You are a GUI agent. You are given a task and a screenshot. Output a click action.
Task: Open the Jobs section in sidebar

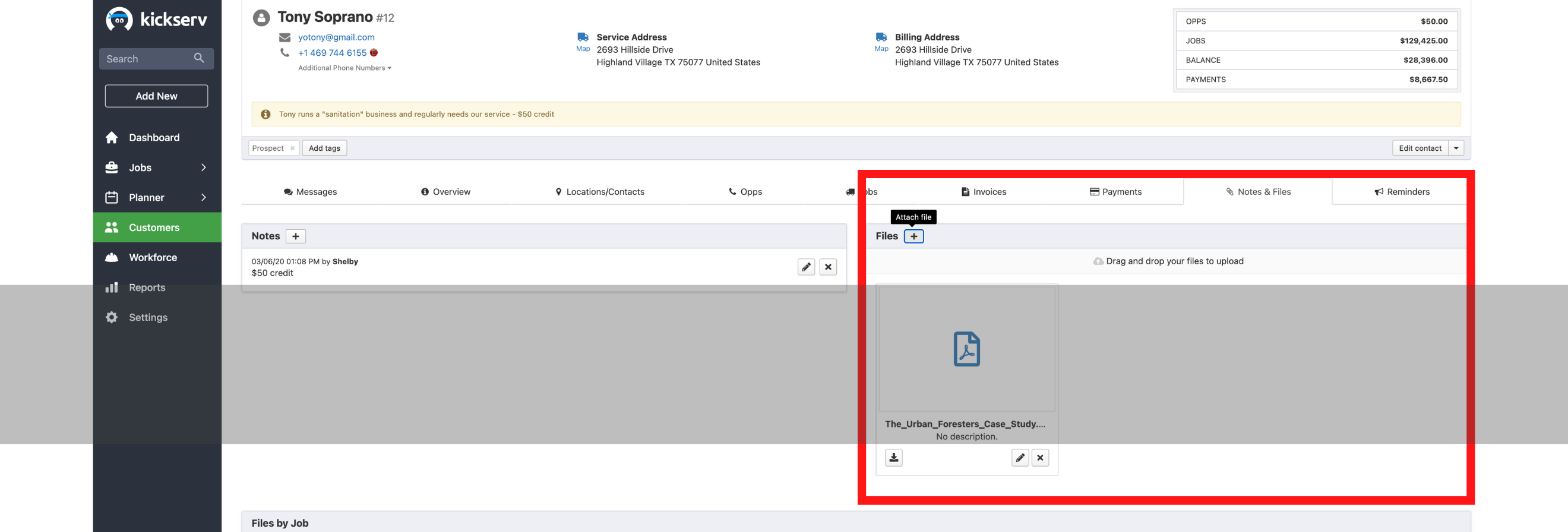coord(140,167)
